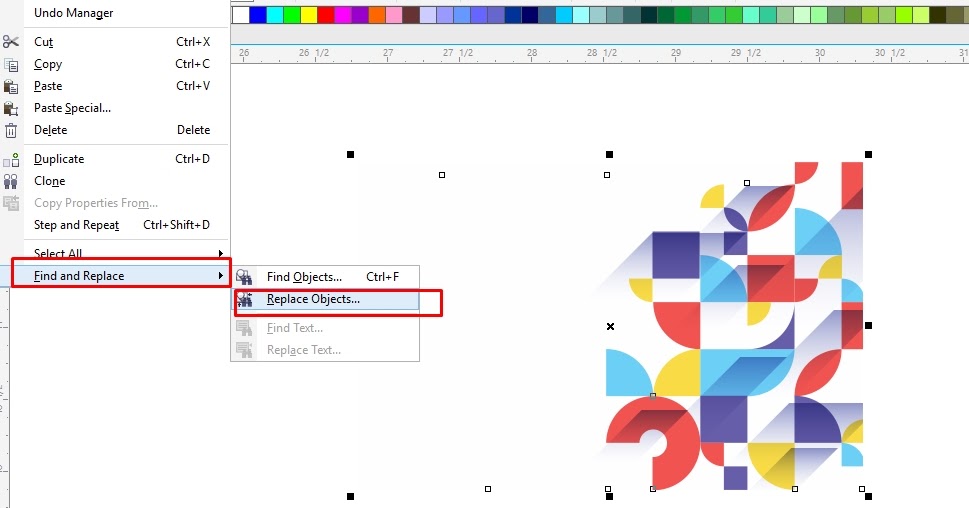The height and width of the screenshot is (508, 969).
Task: Pick the red palette swatch
Action: click(326, 15)
